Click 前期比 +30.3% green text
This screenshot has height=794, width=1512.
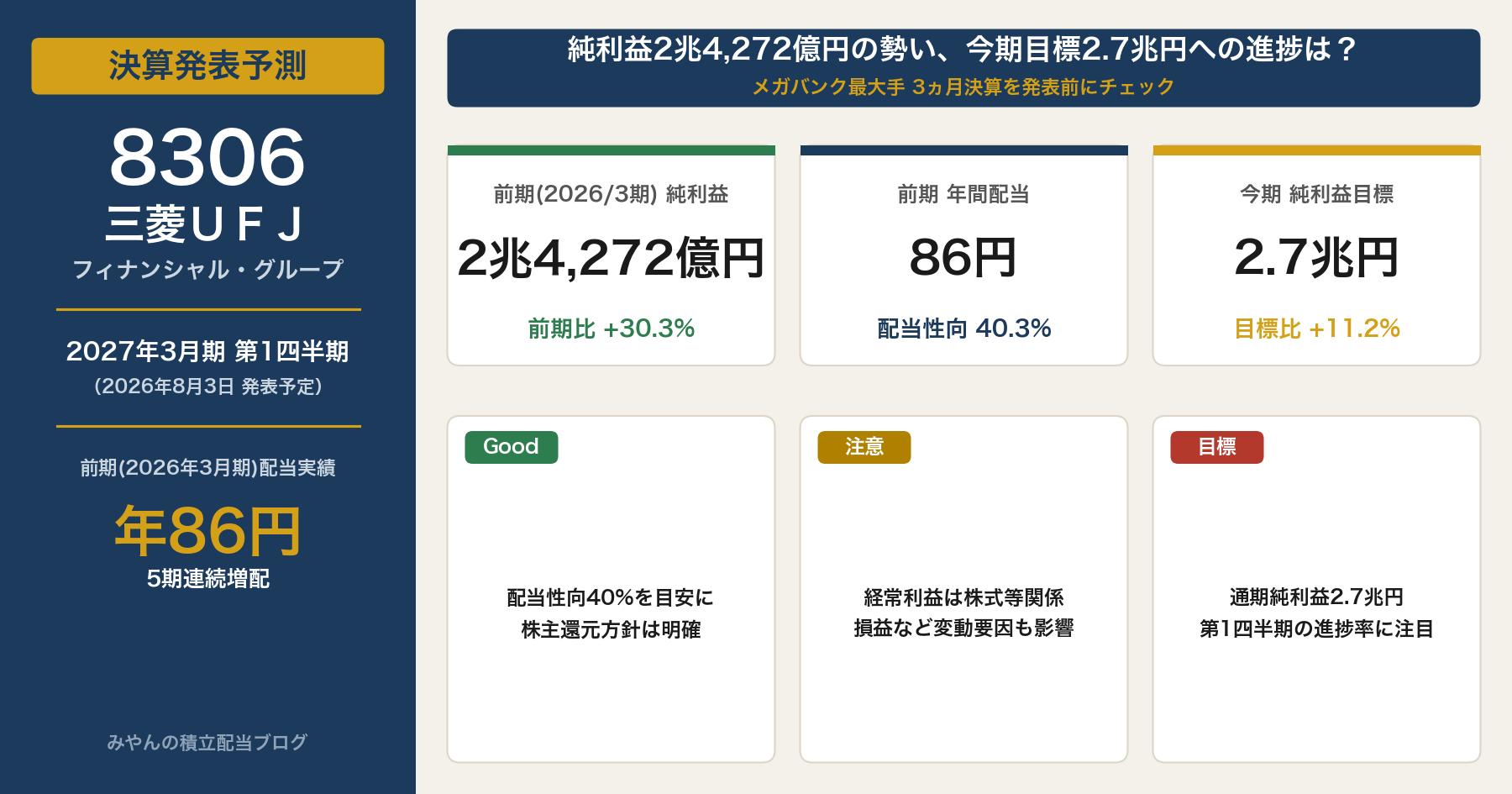(x=611, y=329)
